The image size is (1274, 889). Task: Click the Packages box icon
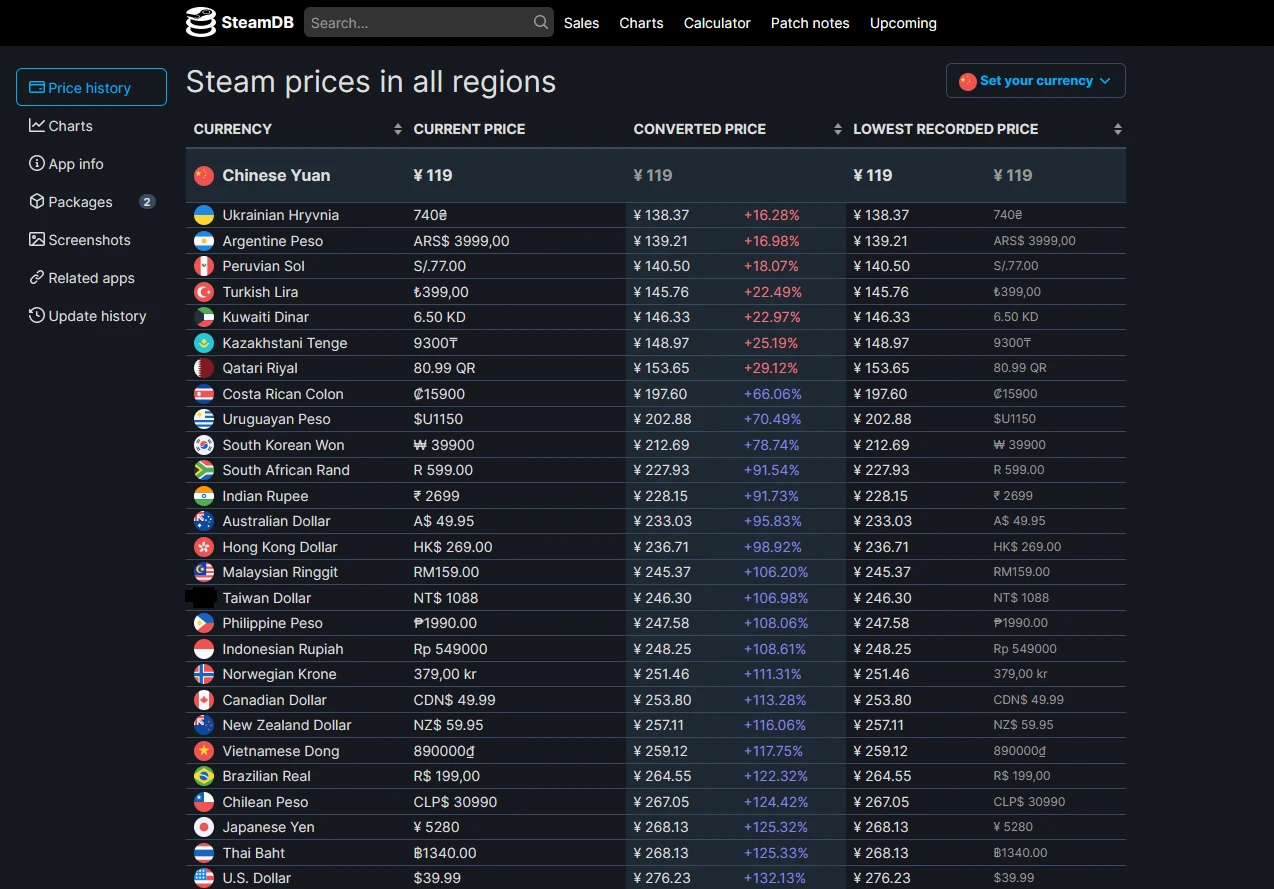tap(37, 202)
